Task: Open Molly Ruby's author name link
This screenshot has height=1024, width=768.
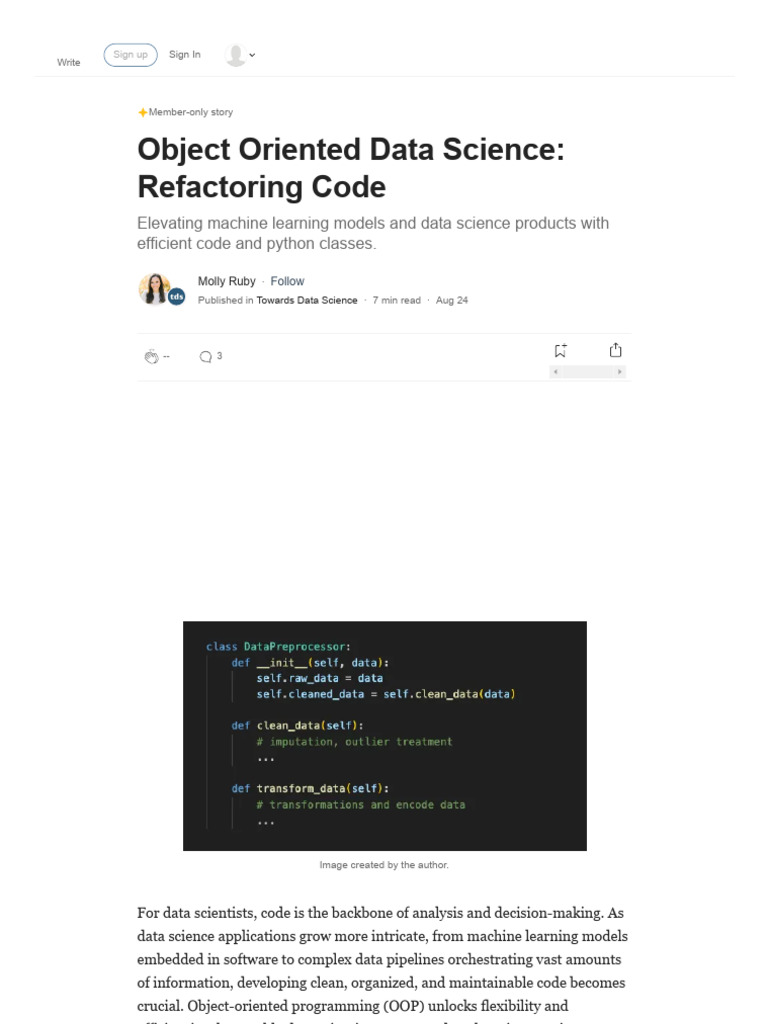Action: pyautogui.click(x=226, y=281)
